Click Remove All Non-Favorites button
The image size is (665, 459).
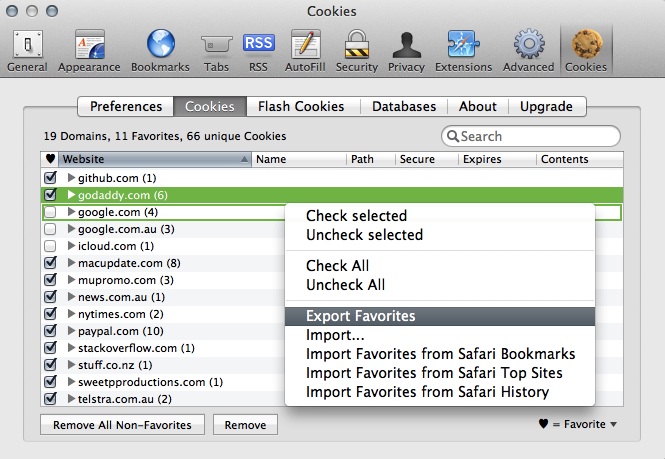[x=123, y=425]
